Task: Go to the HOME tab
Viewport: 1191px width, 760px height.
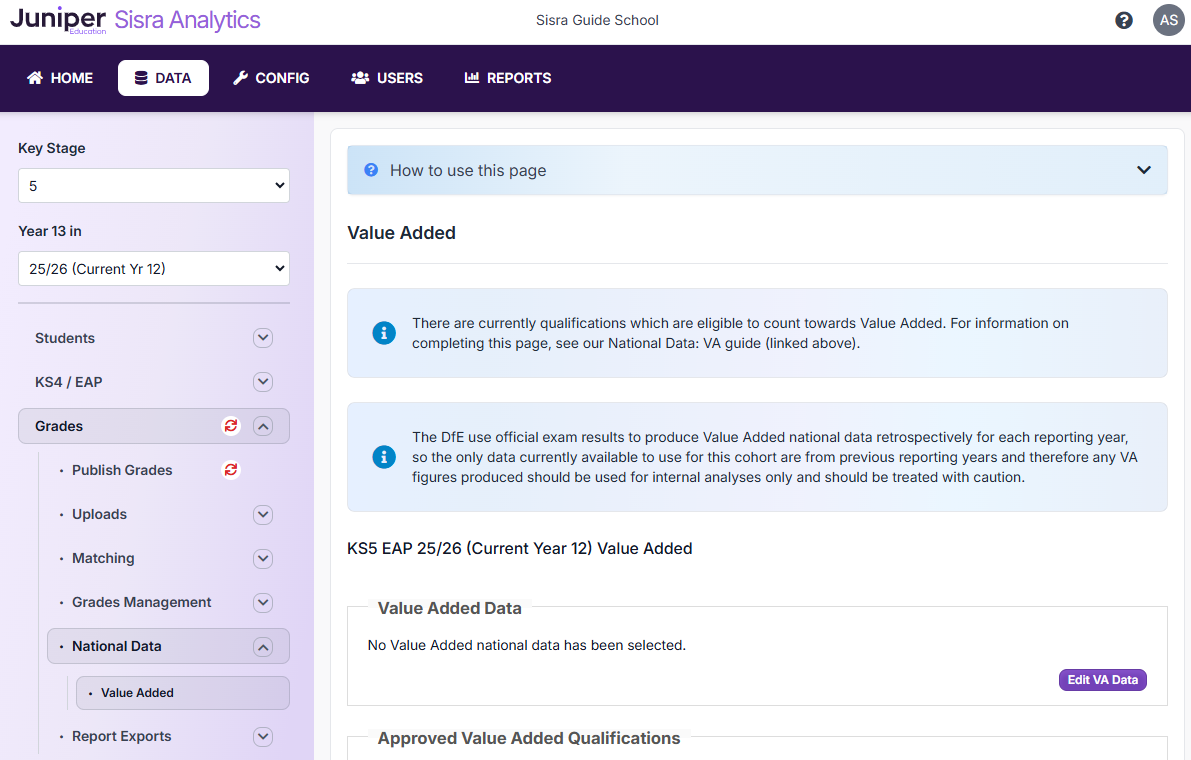Action: click(60, 77)
